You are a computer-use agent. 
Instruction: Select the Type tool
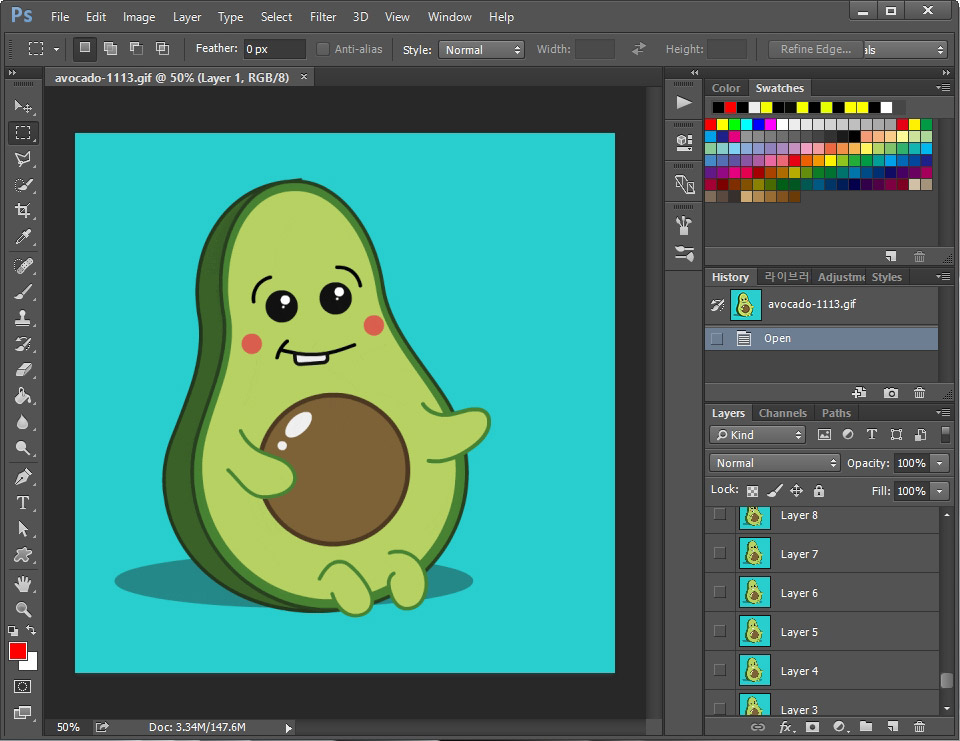pos(23,503)
